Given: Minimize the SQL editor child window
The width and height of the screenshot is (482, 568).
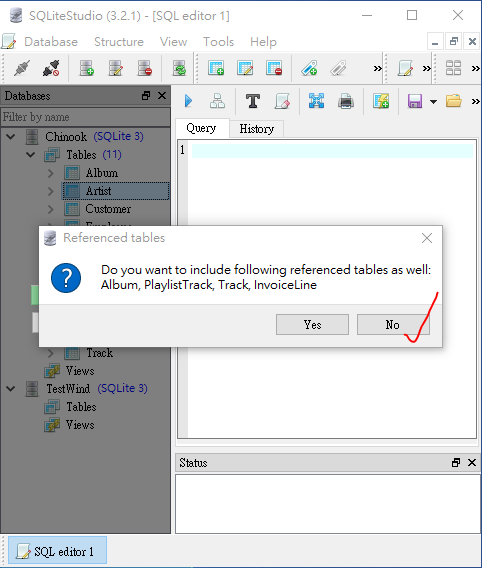Looking at the screenshot, I should click(x=435, y=42).
